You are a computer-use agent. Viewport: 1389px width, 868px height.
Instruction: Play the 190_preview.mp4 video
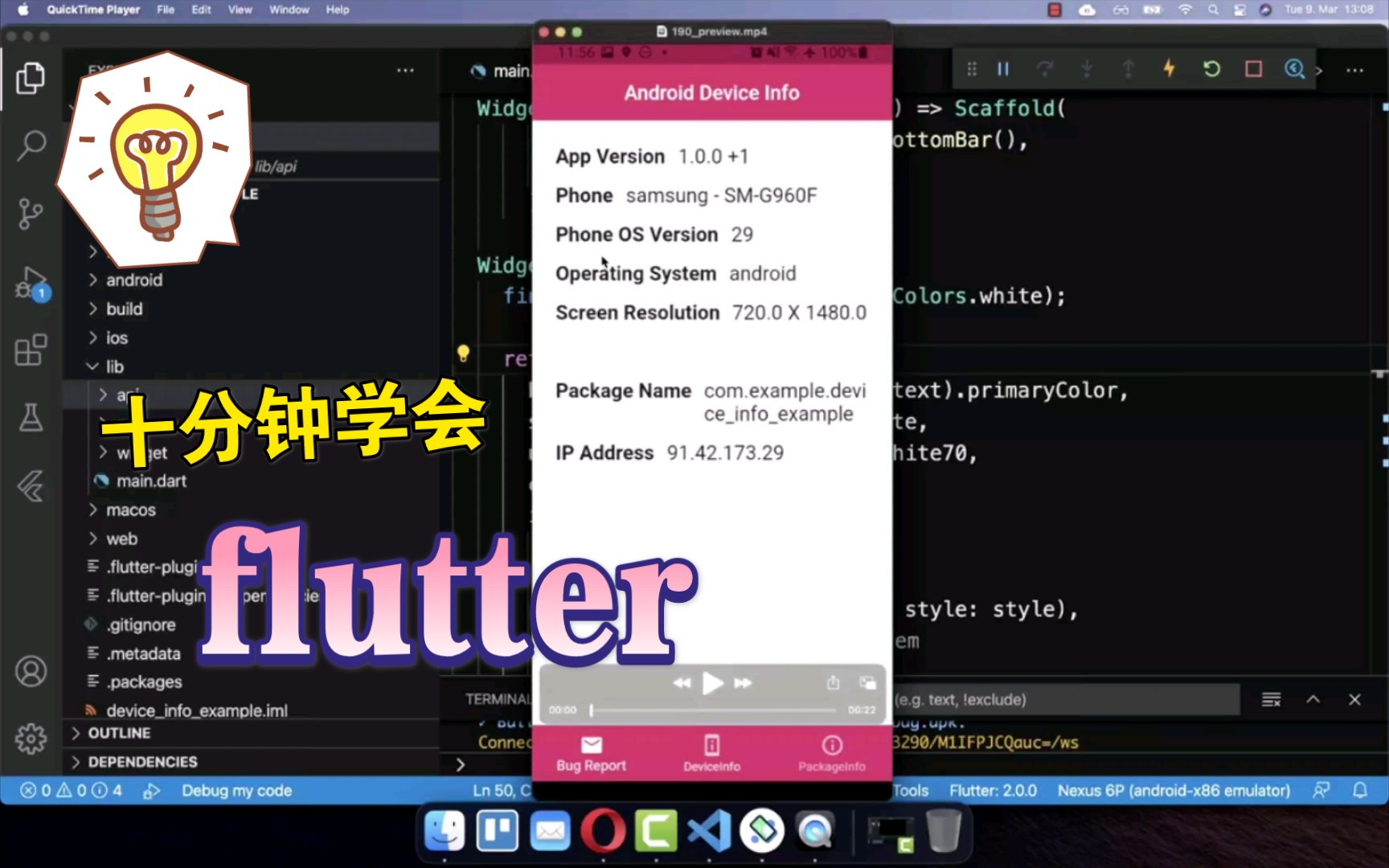click(712, 683)
